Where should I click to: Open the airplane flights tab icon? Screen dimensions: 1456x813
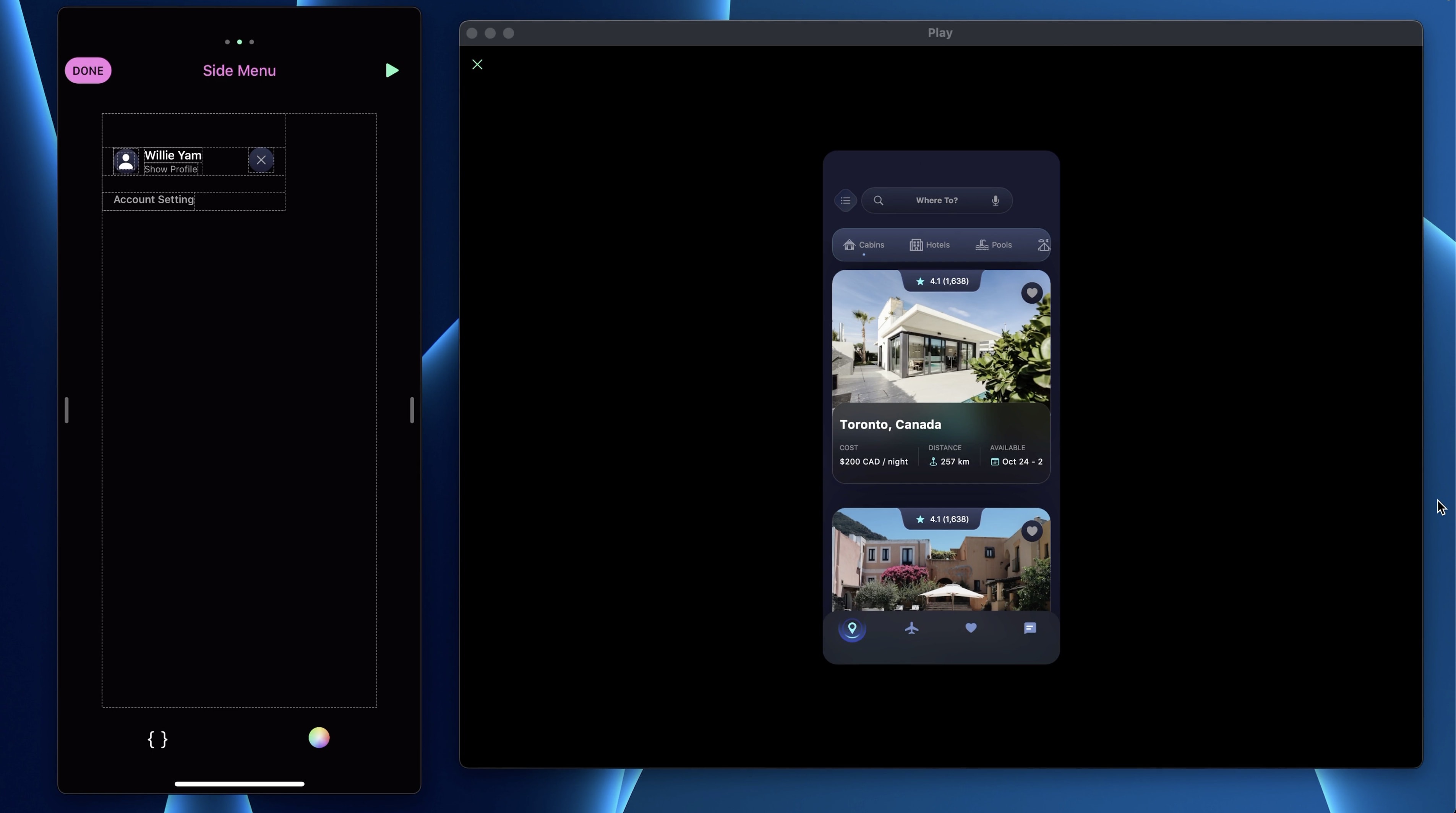tap(911, 628)
